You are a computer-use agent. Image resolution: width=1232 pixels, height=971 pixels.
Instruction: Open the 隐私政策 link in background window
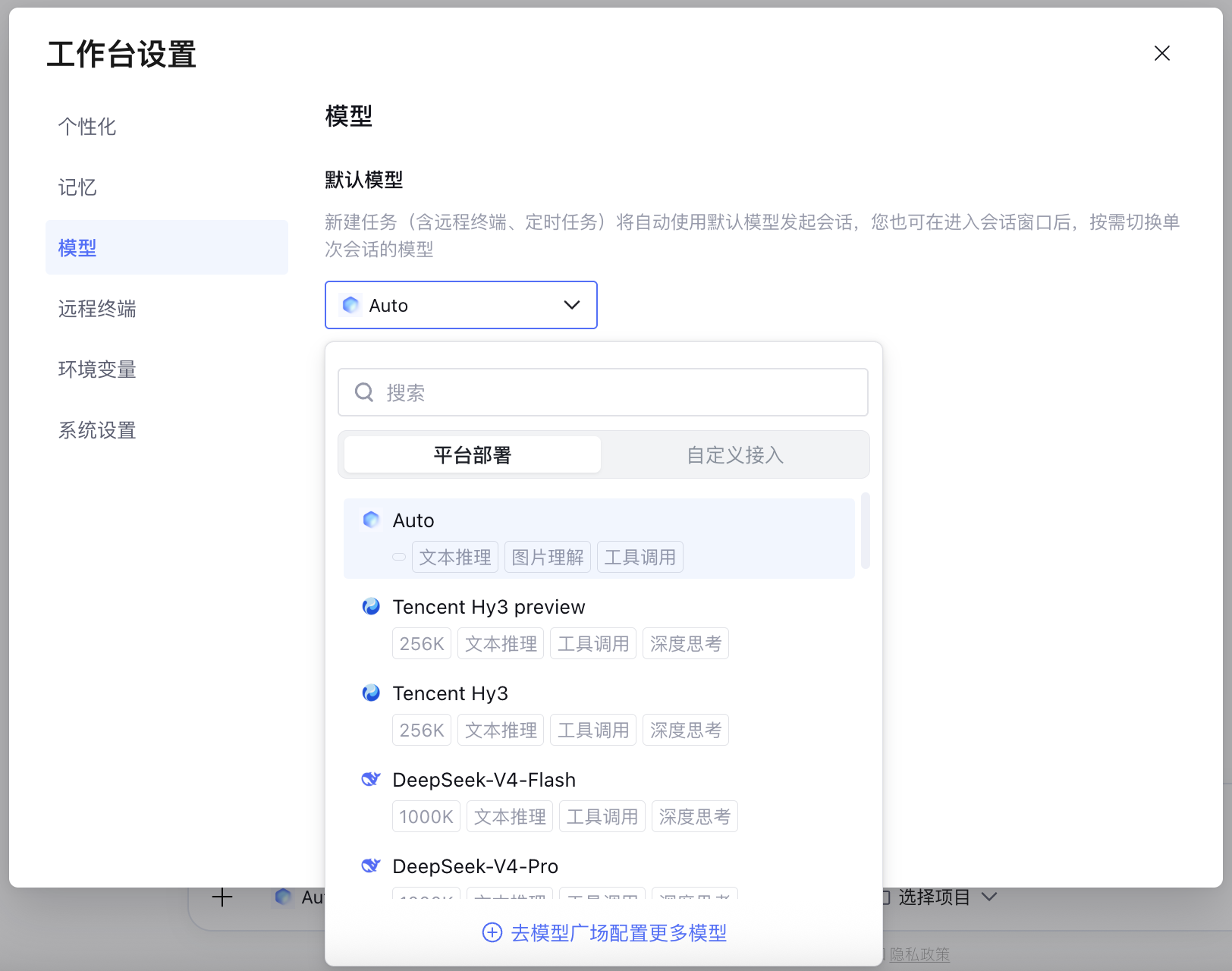tap(919, 954)
